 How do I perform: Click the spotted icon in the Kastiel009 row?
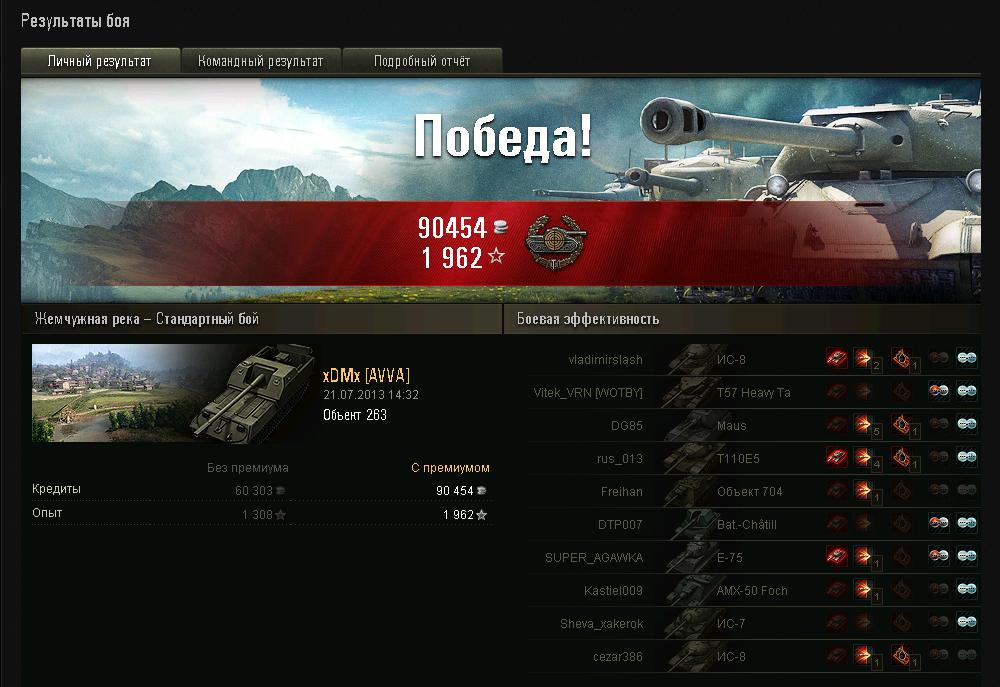pos(967,589)
